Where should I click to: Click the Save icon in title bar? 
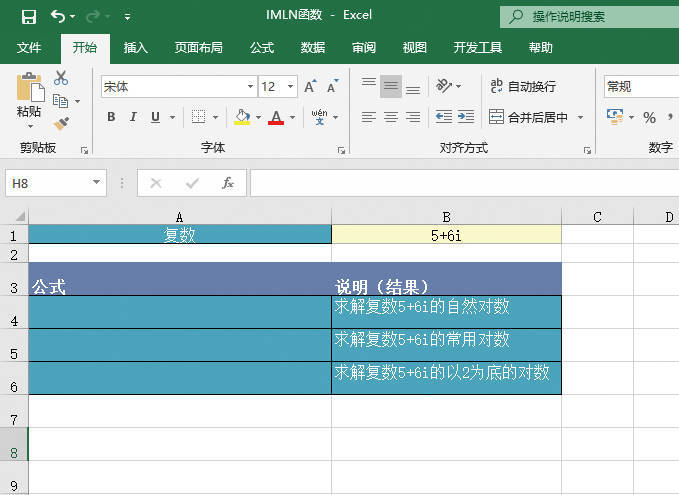click(28, 16)
